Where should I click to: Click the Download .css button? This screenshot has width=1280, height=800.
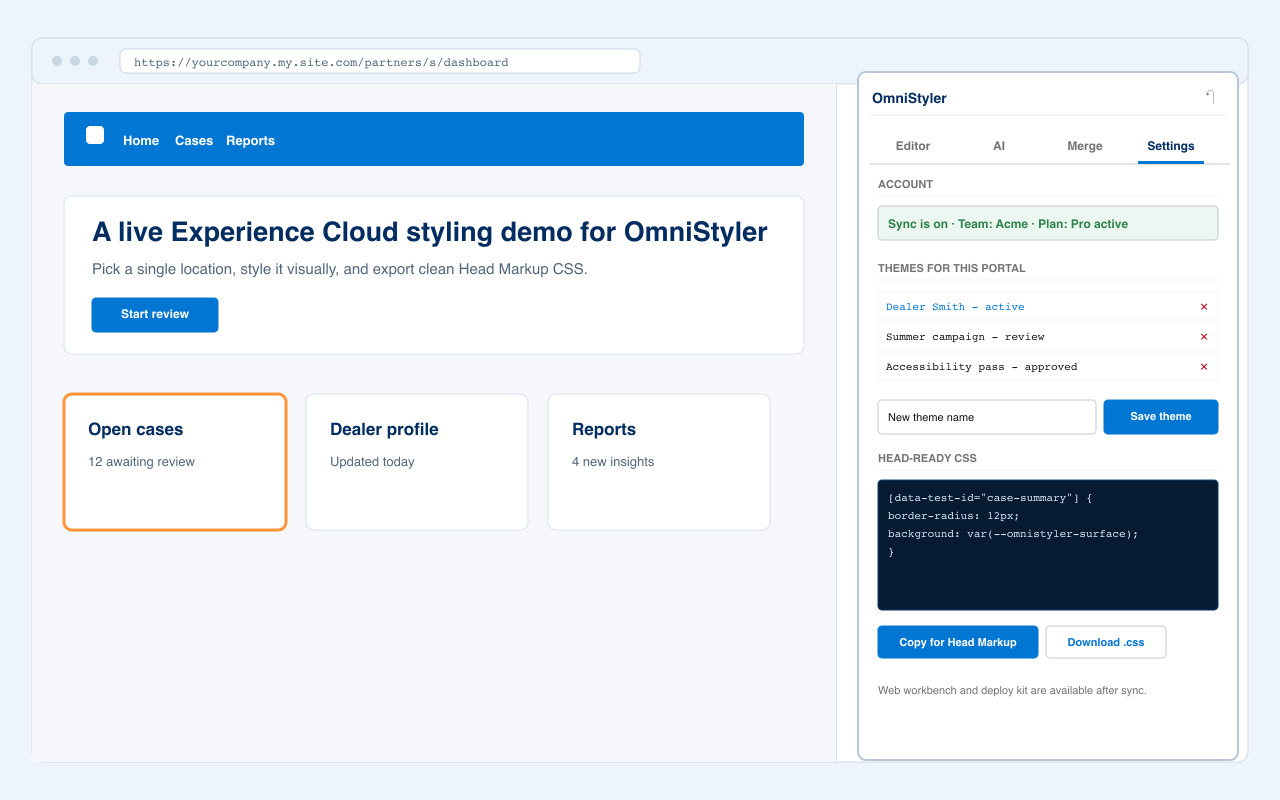click(x=1106, y=642)
